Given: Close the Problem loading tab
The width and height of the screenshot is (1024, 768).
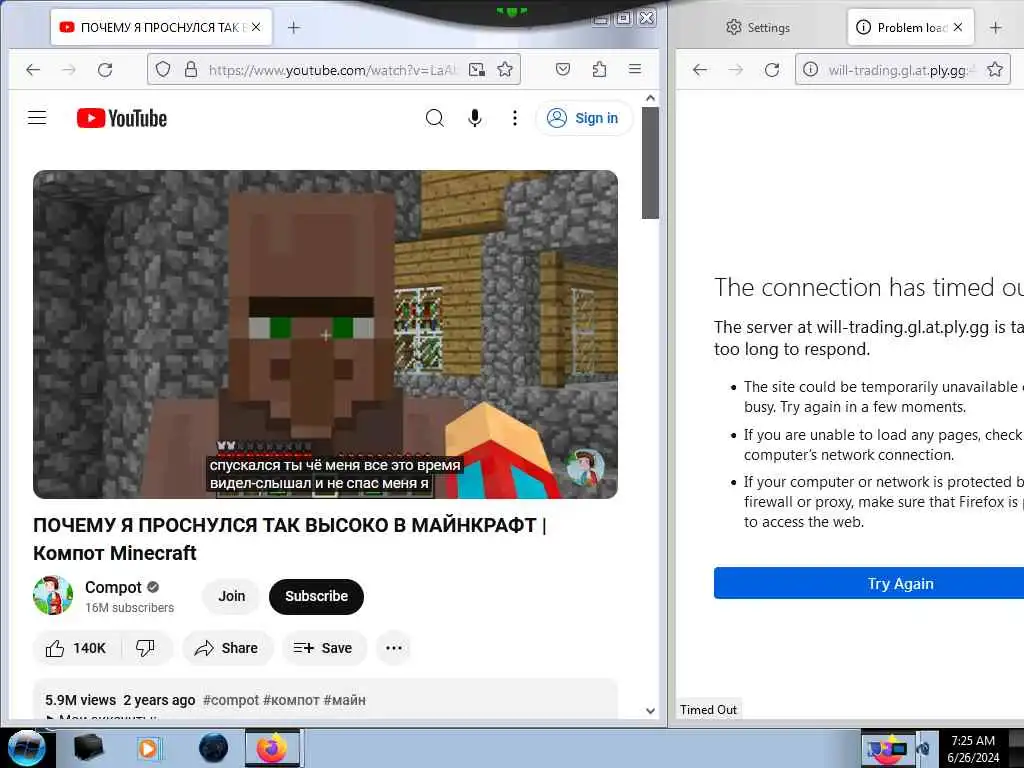Looking at the screenshot, I should click(x=957, y=27).
